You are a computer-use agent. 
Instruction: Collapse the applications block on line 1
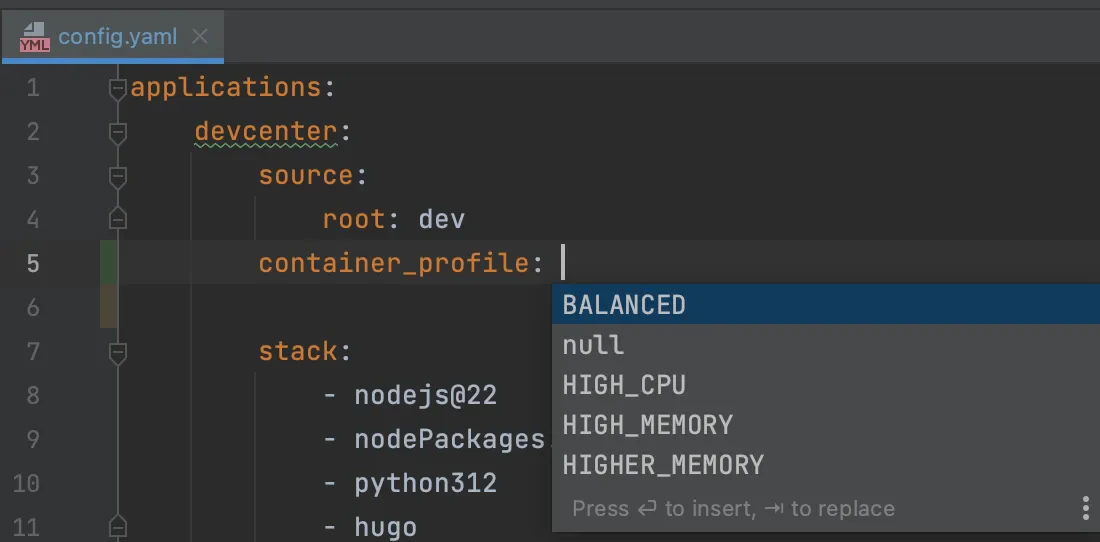click(118, 89)
